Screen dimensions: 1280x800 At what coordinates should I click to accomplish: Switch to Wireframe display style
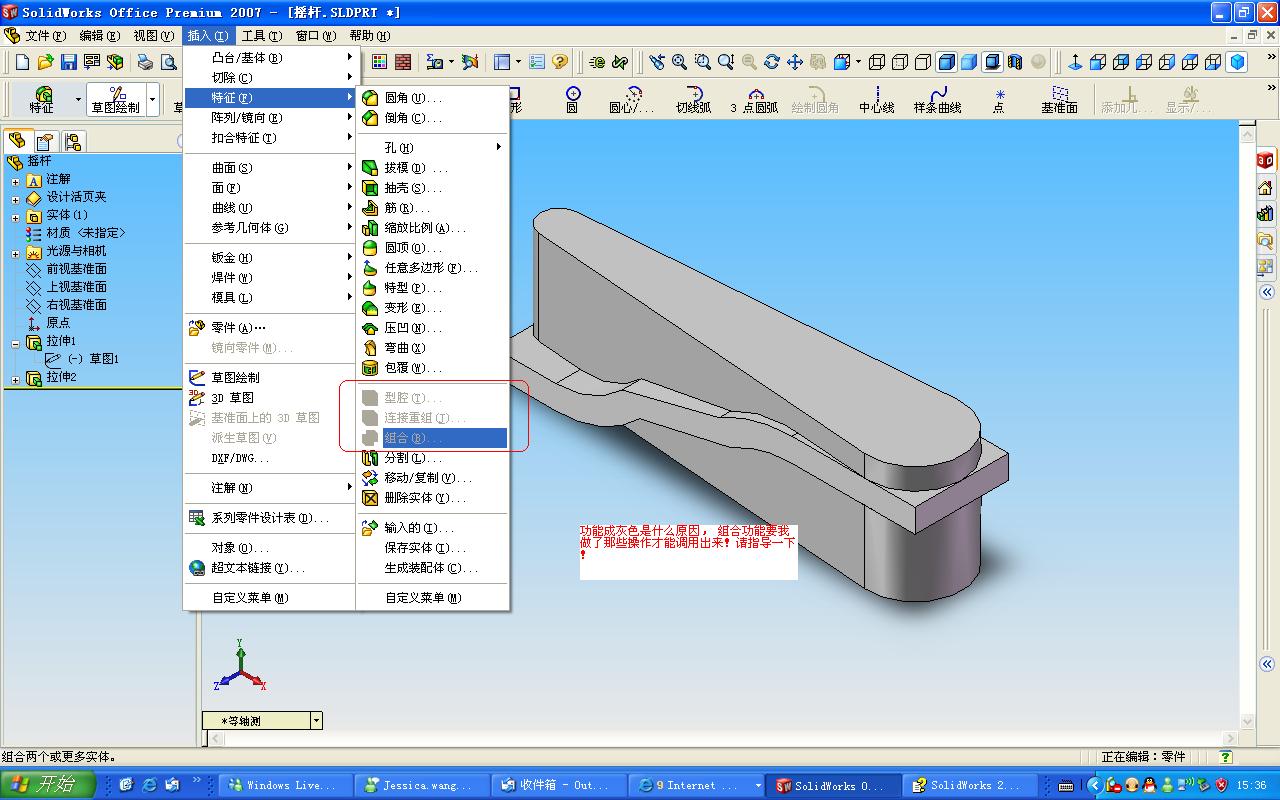(877, 62)
